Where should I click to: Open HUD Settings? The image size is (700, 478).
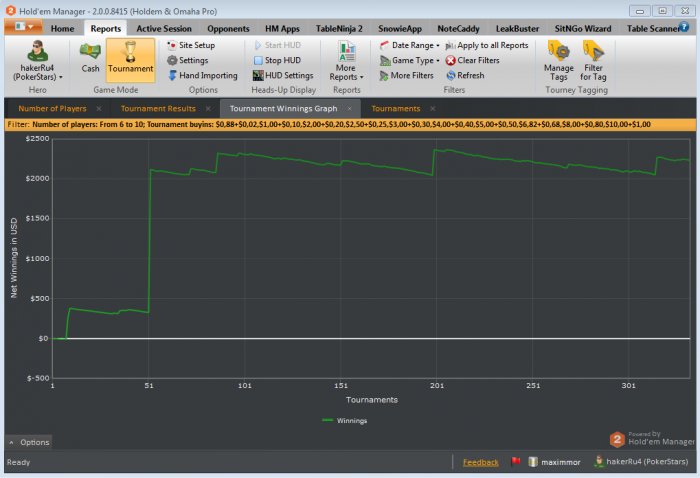pos(283,75)
